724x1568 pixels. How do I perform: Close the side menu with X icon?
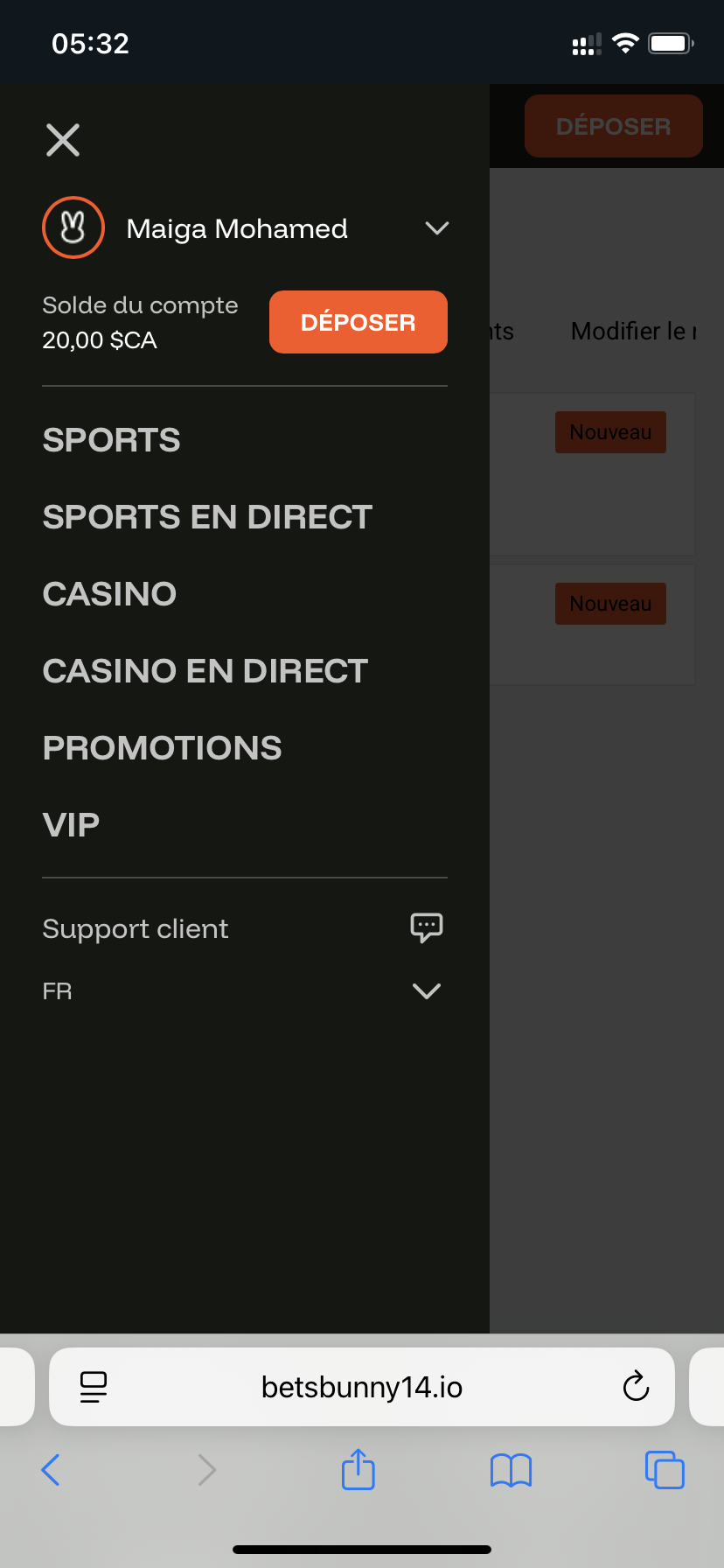click(x=63, y=140)
